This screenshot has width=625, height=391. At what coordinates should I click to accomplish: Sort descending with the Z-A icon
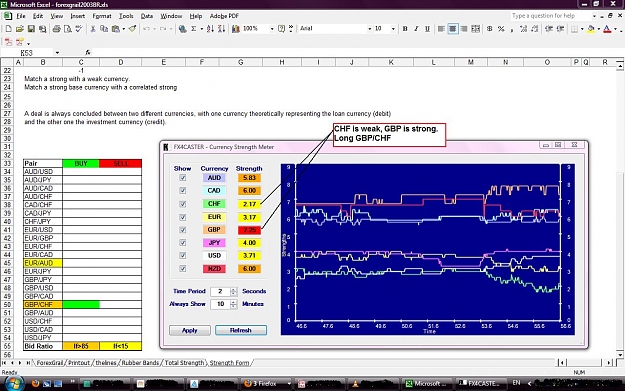click(x=222, y=29)
